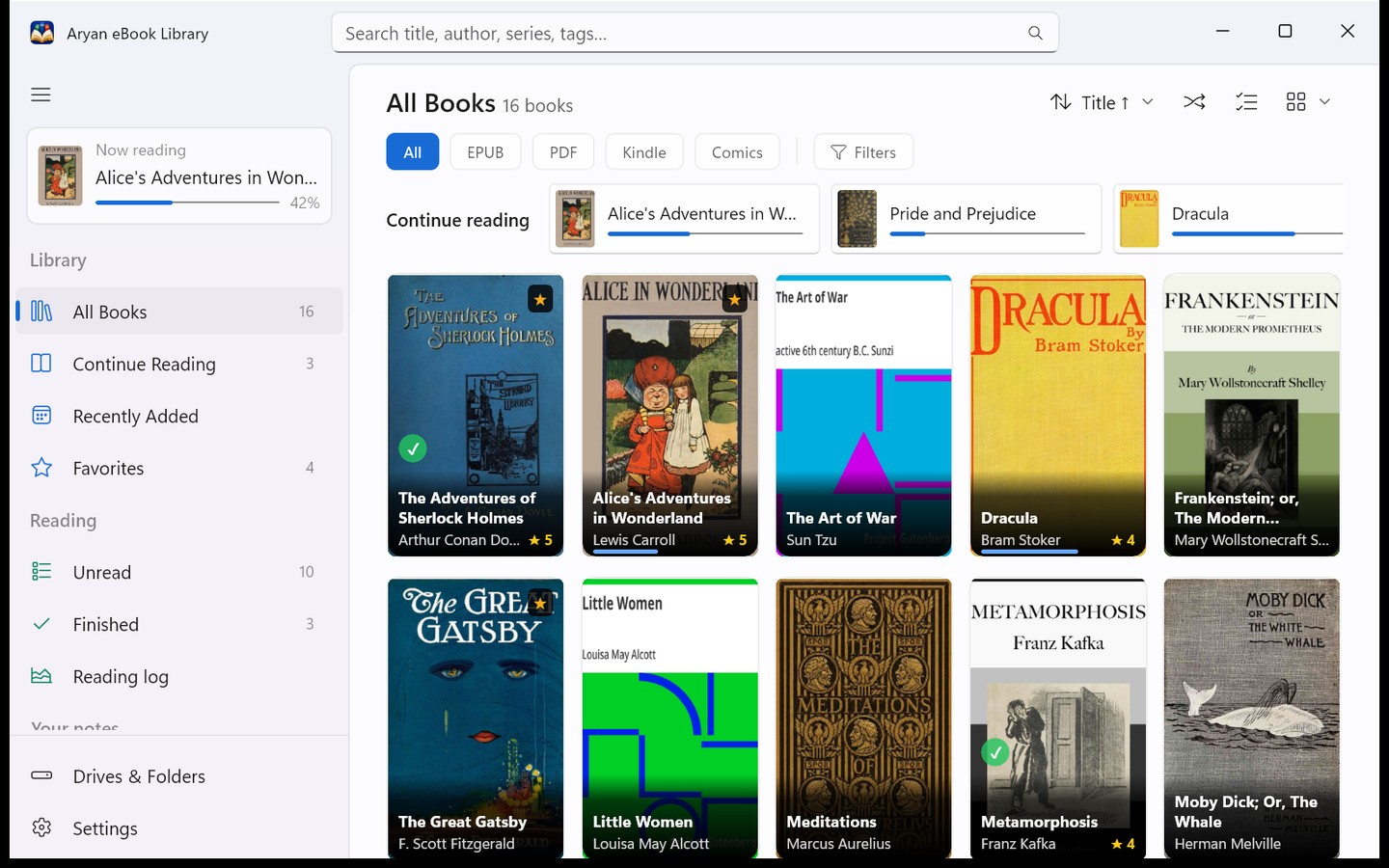
Task: Open the Now reading Alice card
Action: click(179, 176)
